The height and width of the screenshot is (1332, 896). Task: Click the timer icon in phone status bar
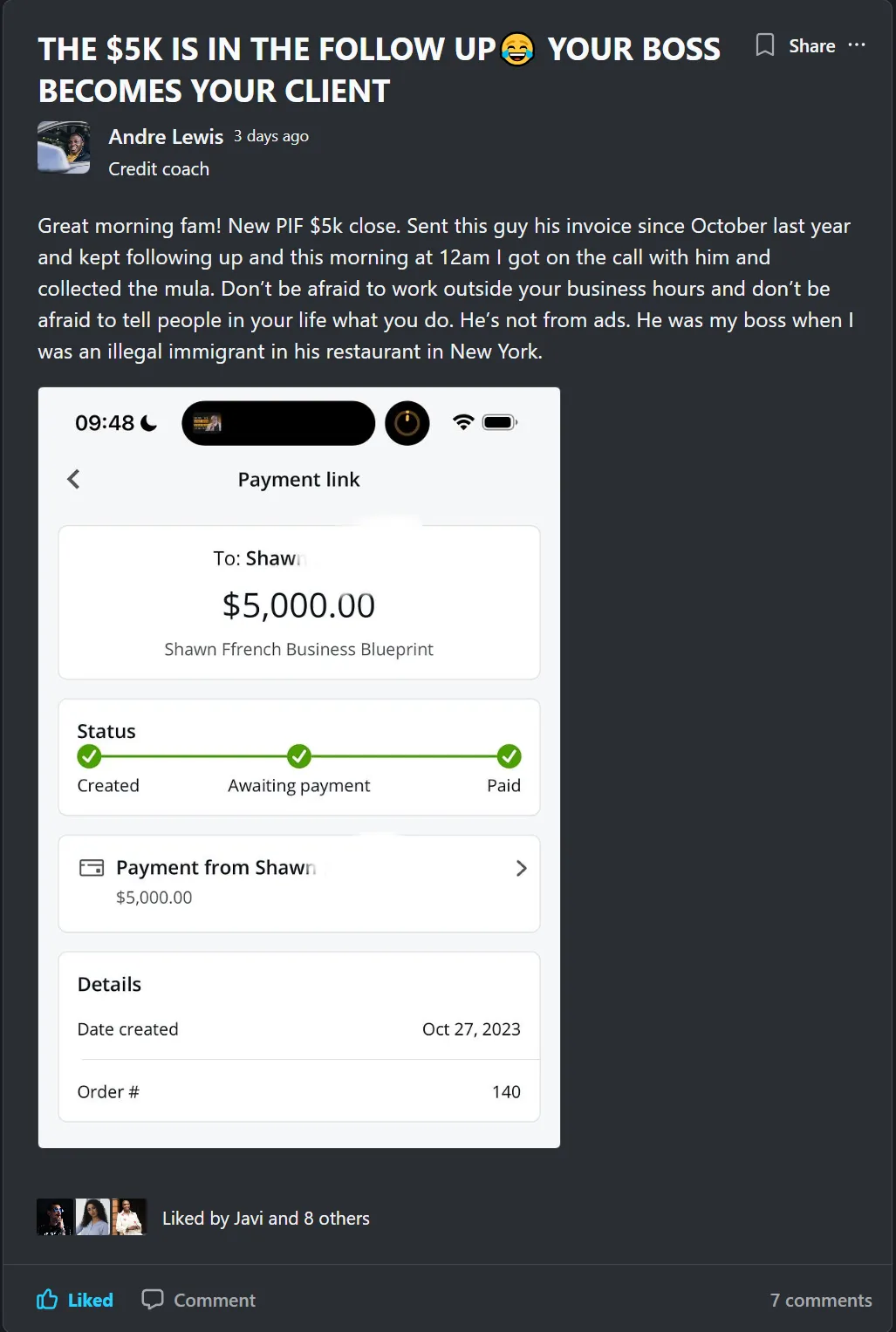pyautogui.click(x=407, y=423)
